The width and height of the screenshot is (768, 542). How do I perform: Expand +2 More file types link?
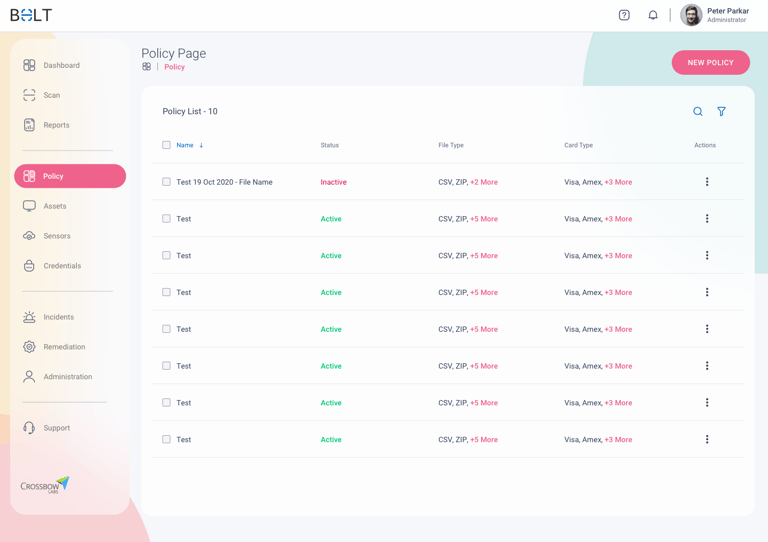pos(484,182)
